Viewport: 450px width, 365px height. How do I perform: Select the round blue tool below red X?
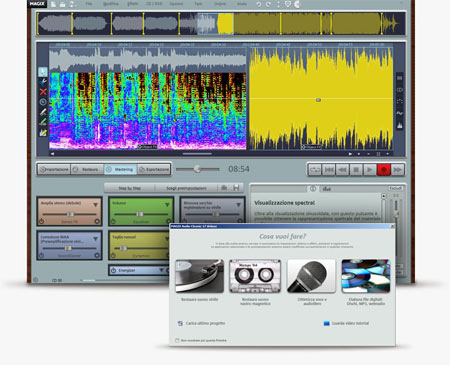pyautogui.click(x=43, y=102)
